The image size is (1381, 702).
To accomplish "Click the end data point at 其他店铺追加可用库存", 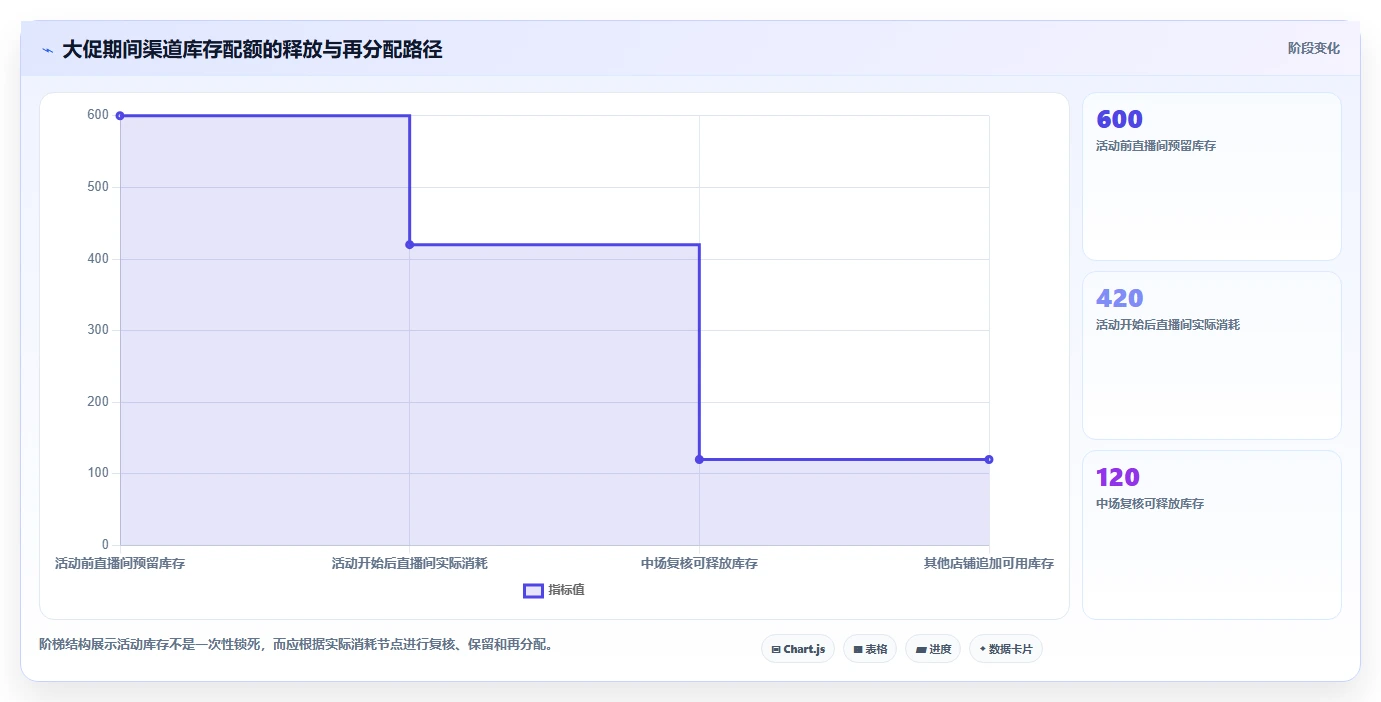I will 989,460.
